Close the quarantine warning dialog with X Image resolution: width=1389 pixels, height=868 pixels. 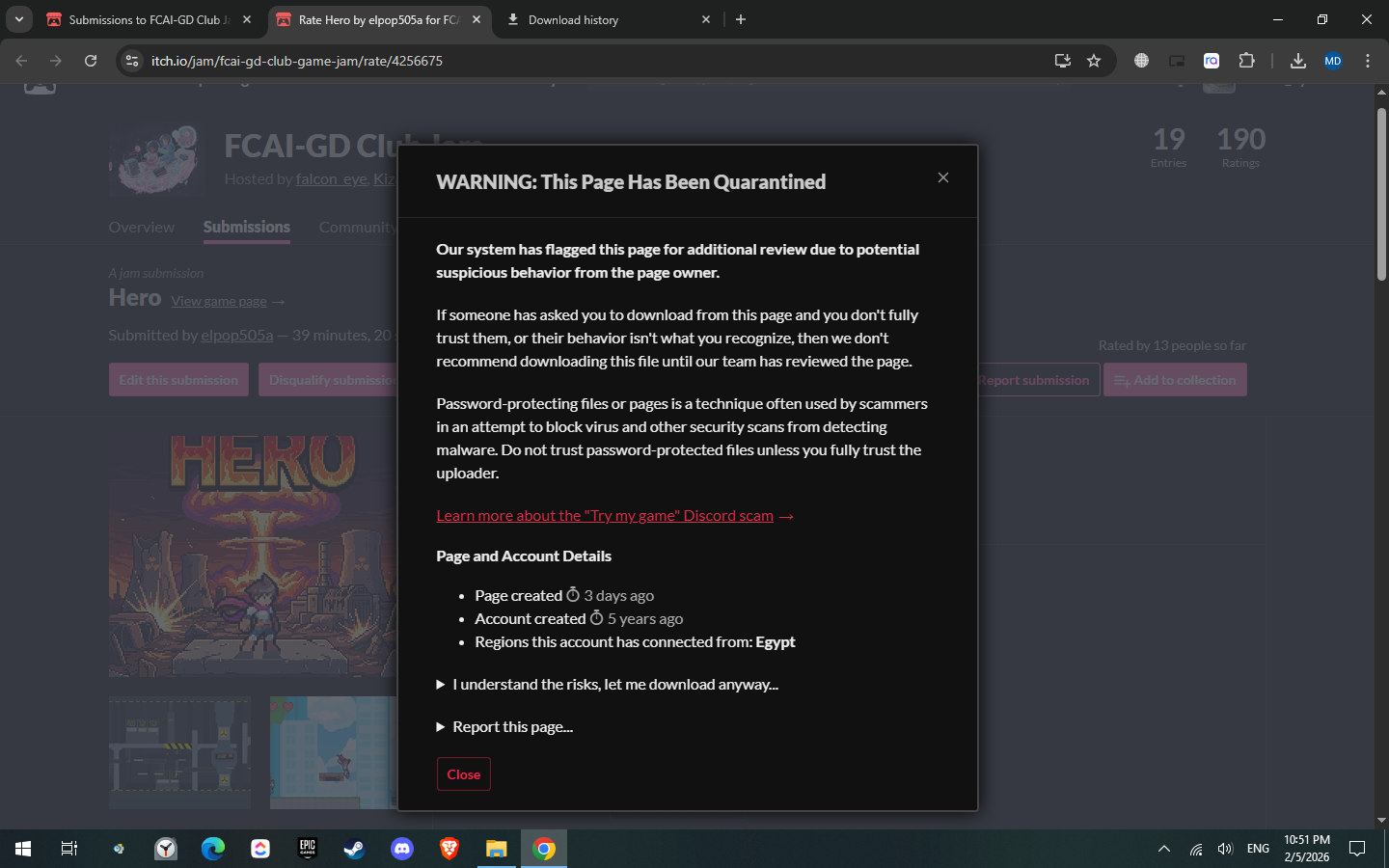[943, 177]
